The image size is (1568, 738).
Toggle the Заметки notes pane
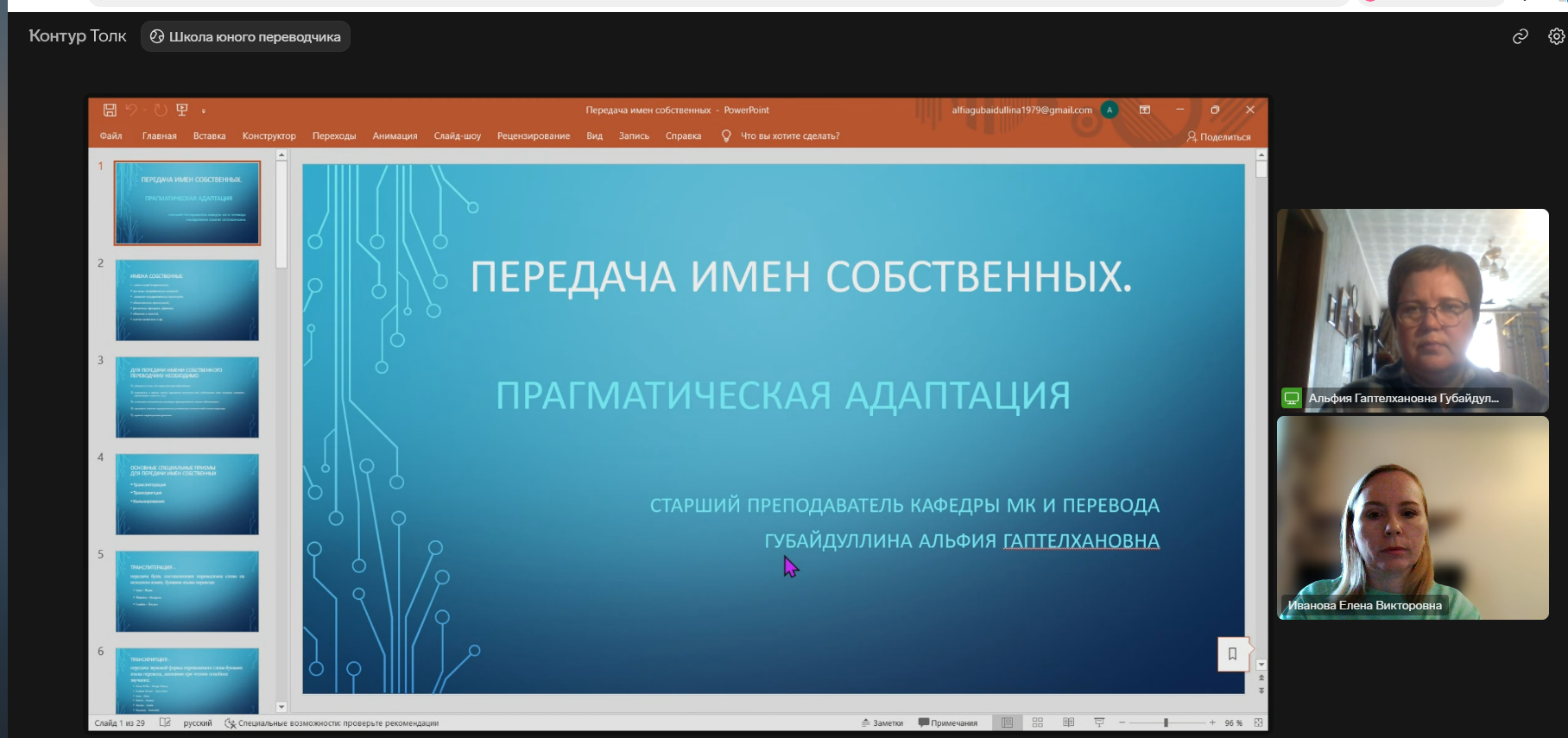coord(882,723)
